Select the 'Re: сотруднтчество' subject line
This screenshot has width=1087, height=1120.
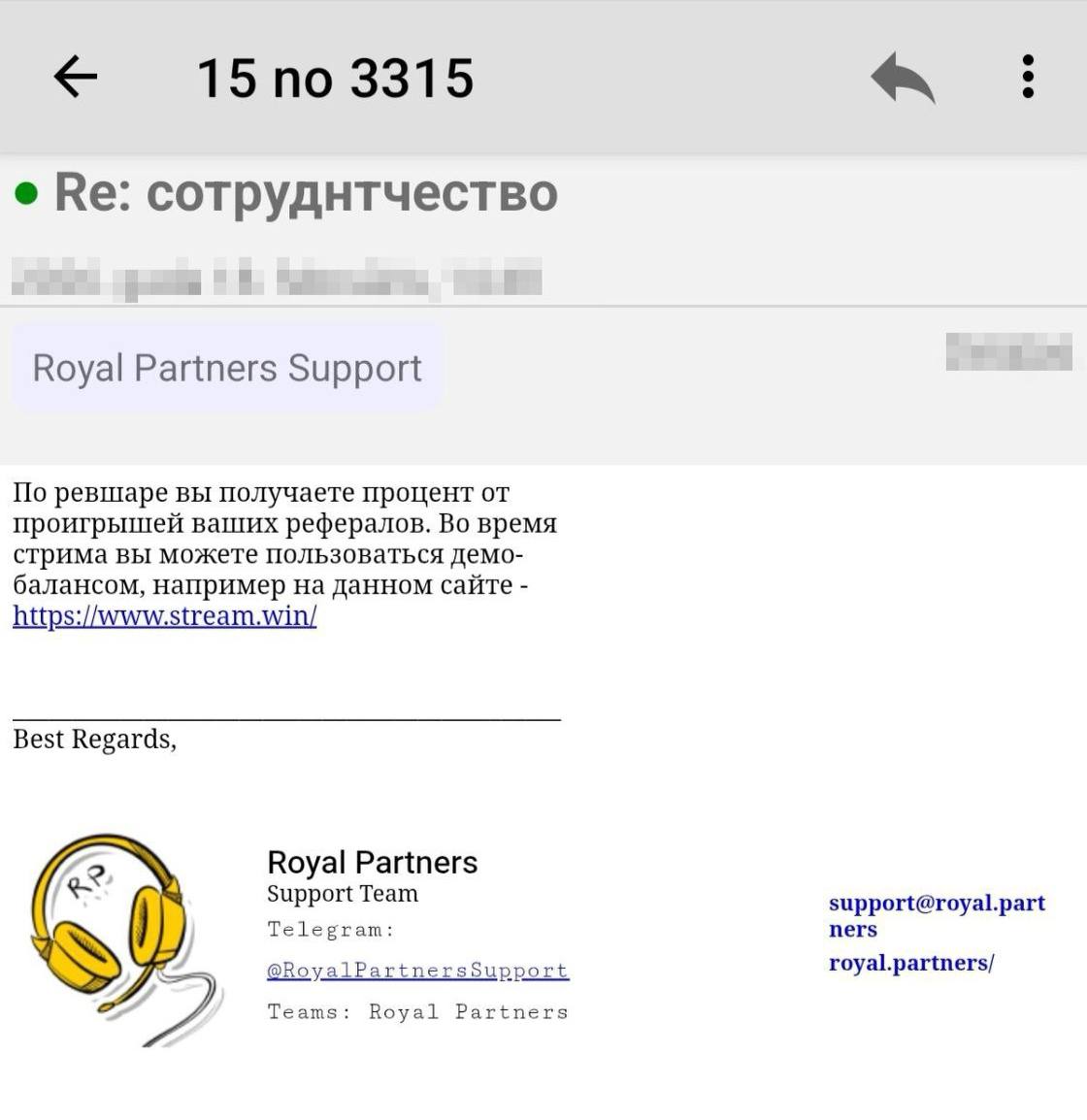tap(306, 193)
